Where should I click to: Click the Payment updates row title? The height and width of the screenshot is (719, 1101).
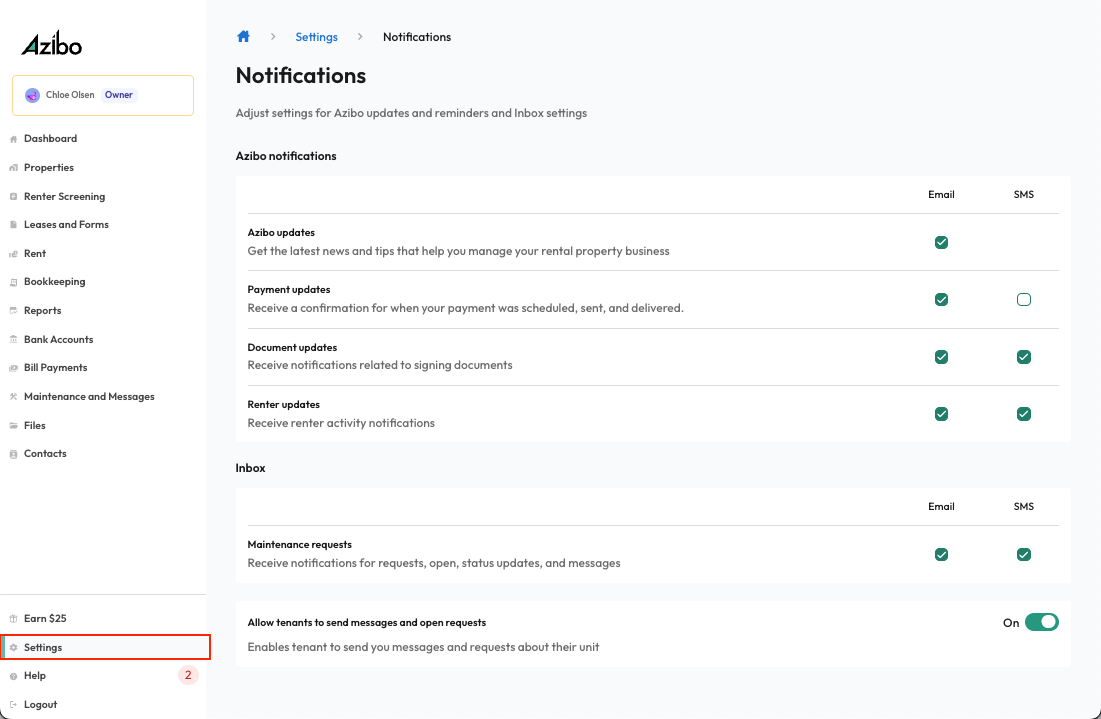[x=289, y=289]
